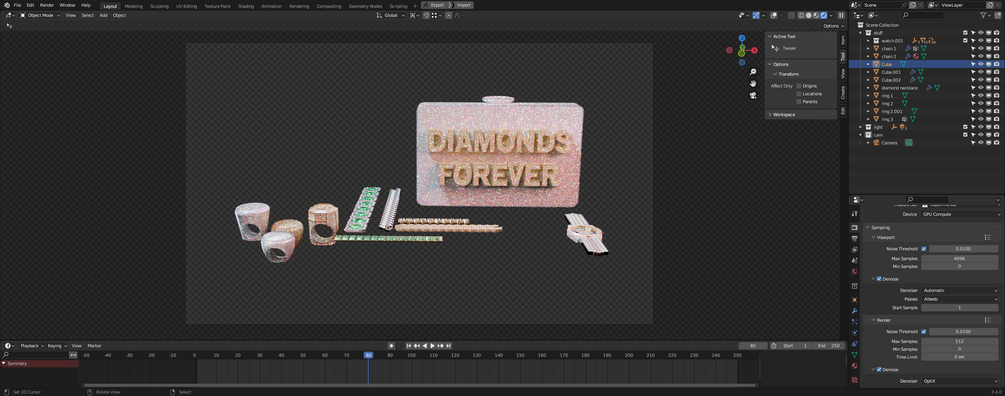Select the Tool properties tab icon

click(x=854, y=213)
